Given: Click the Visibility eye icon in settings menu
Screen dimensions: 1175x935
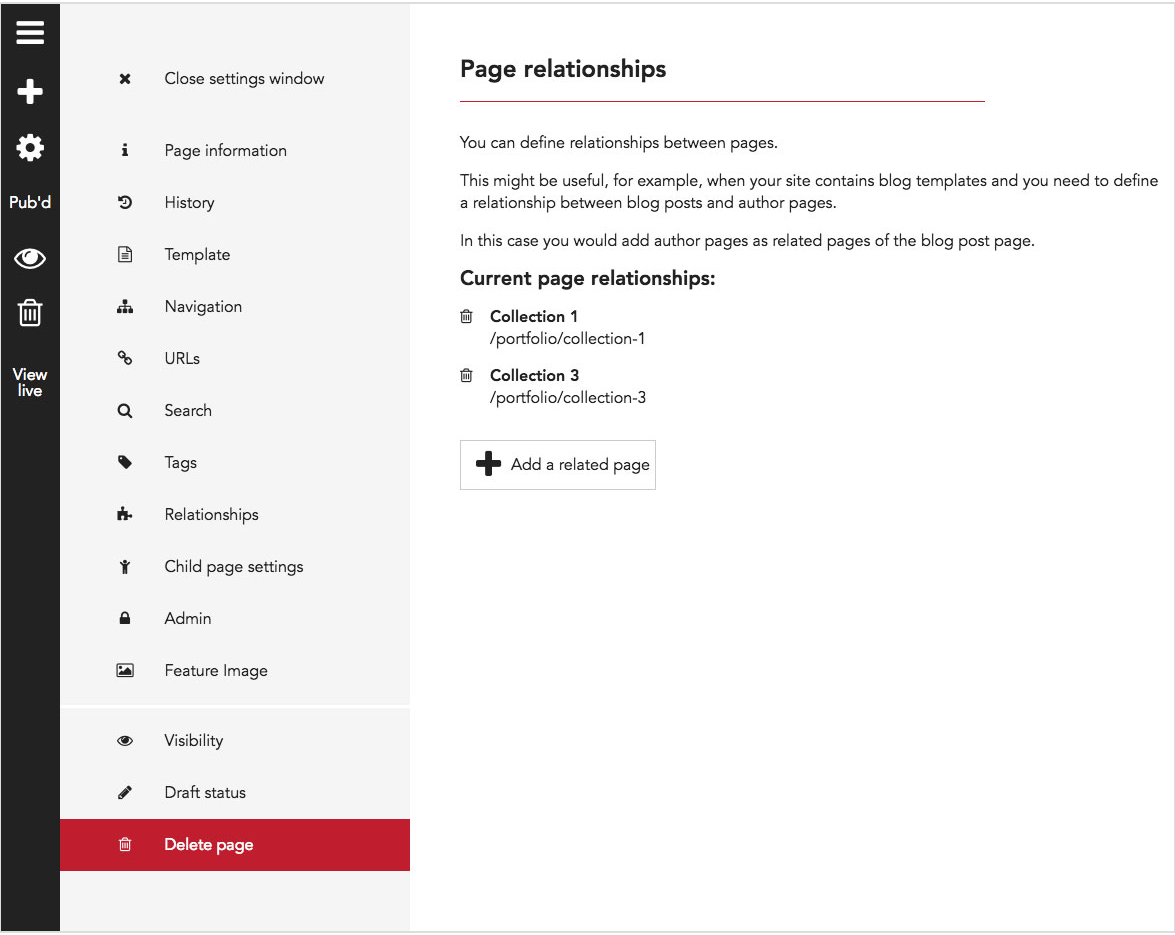Looking at the screenshot, I should [x=125, y=741].
